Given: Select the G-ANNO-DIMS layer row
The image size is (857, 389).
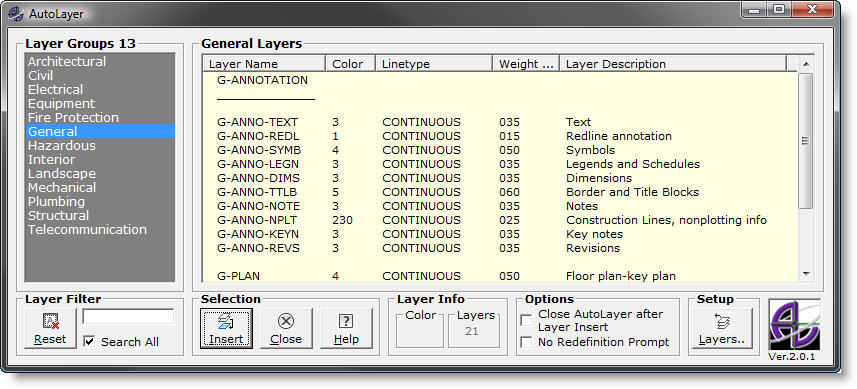Looking at the screenshot, I should coord(499,178).
